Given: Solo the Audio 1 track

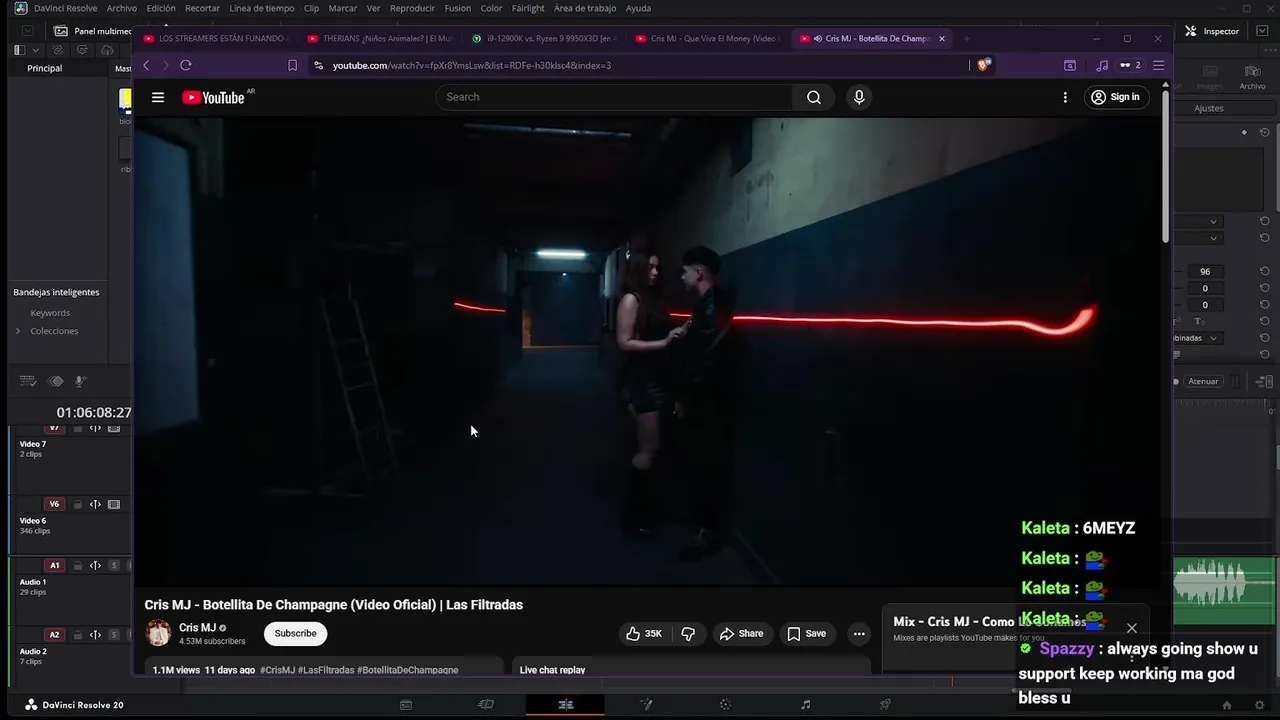Looking at the screenshot, I should point(114,565).
